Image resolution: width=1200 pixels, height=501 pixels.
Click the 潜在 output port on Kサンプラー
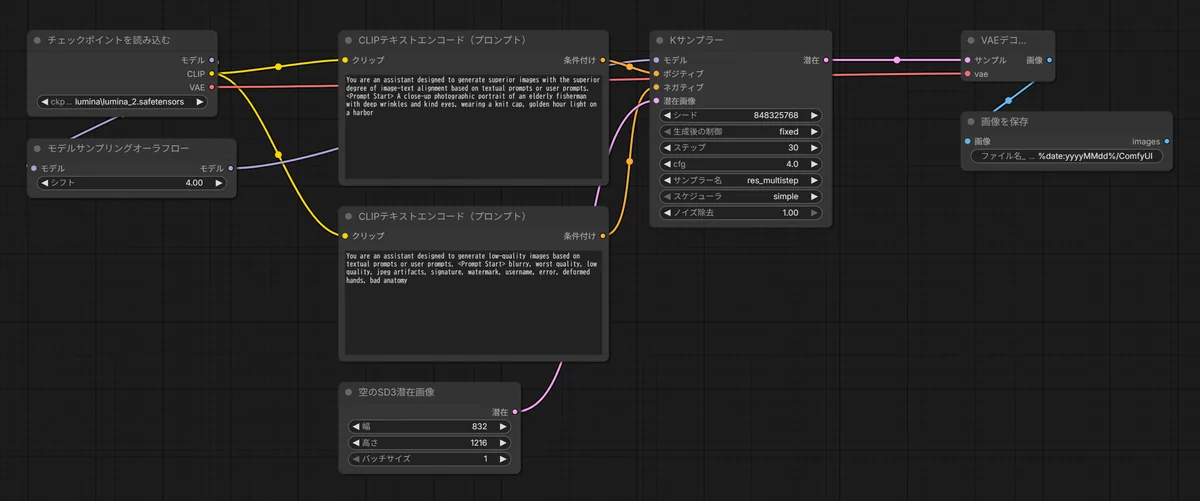tap(827, 60)
